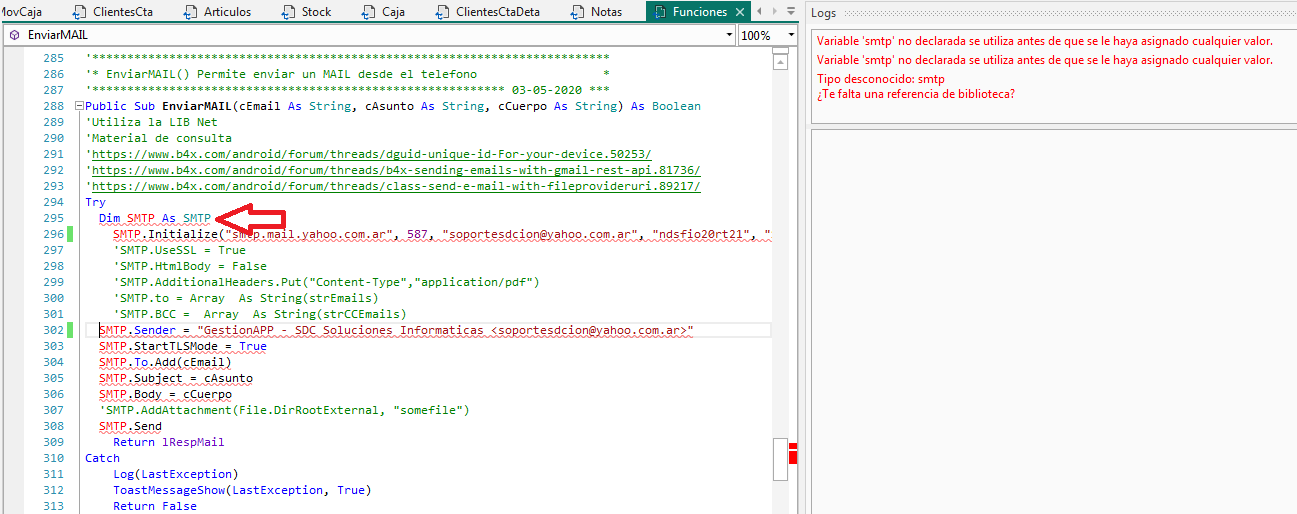1297x514 pixels.
Task: Click the 'SMTP.Subject = cAsunto' line
Action: click(176, 378)
